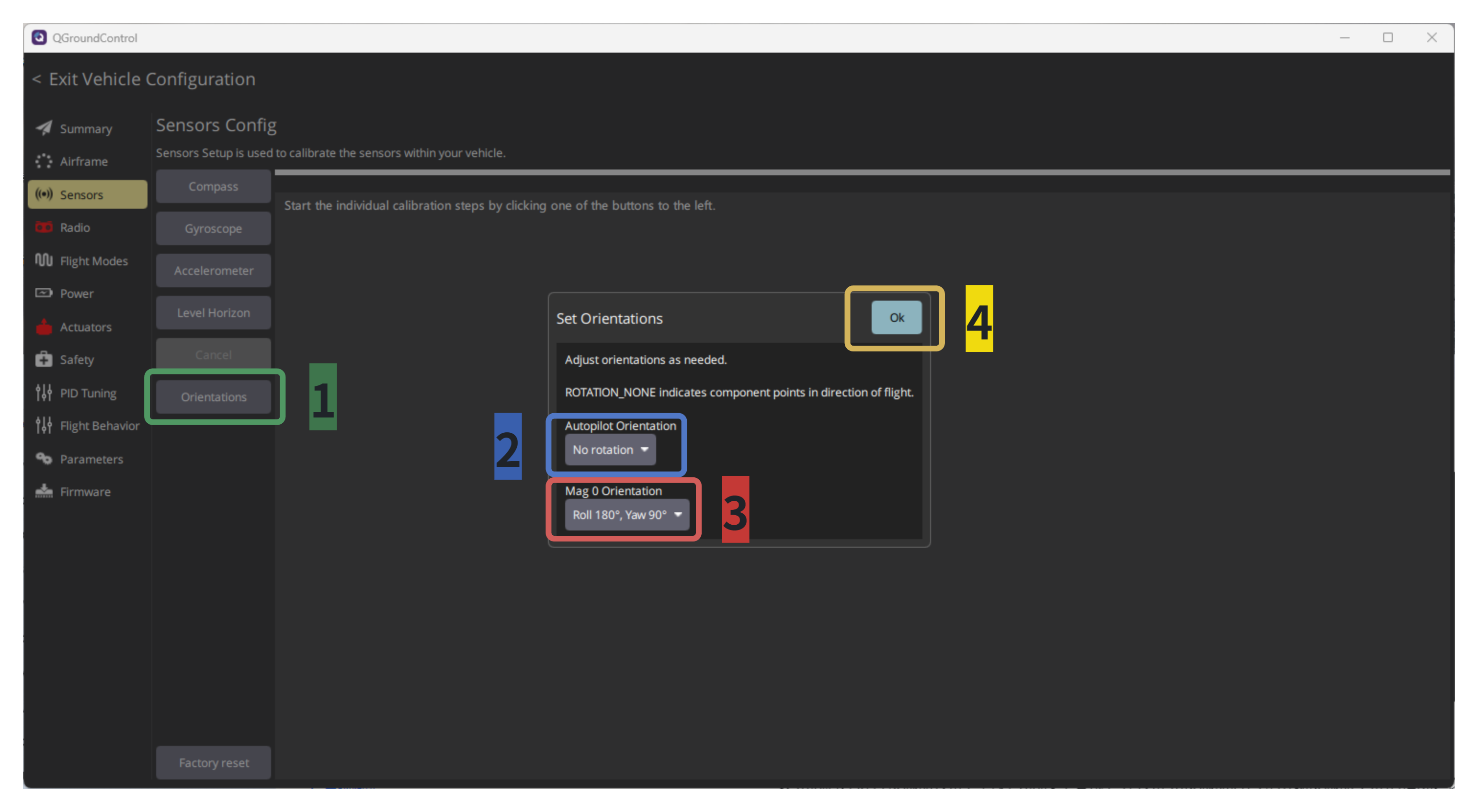This screenshot has height=812, width=1478.
Task: Select the Airframe sidebar icon
Action: 44,161
